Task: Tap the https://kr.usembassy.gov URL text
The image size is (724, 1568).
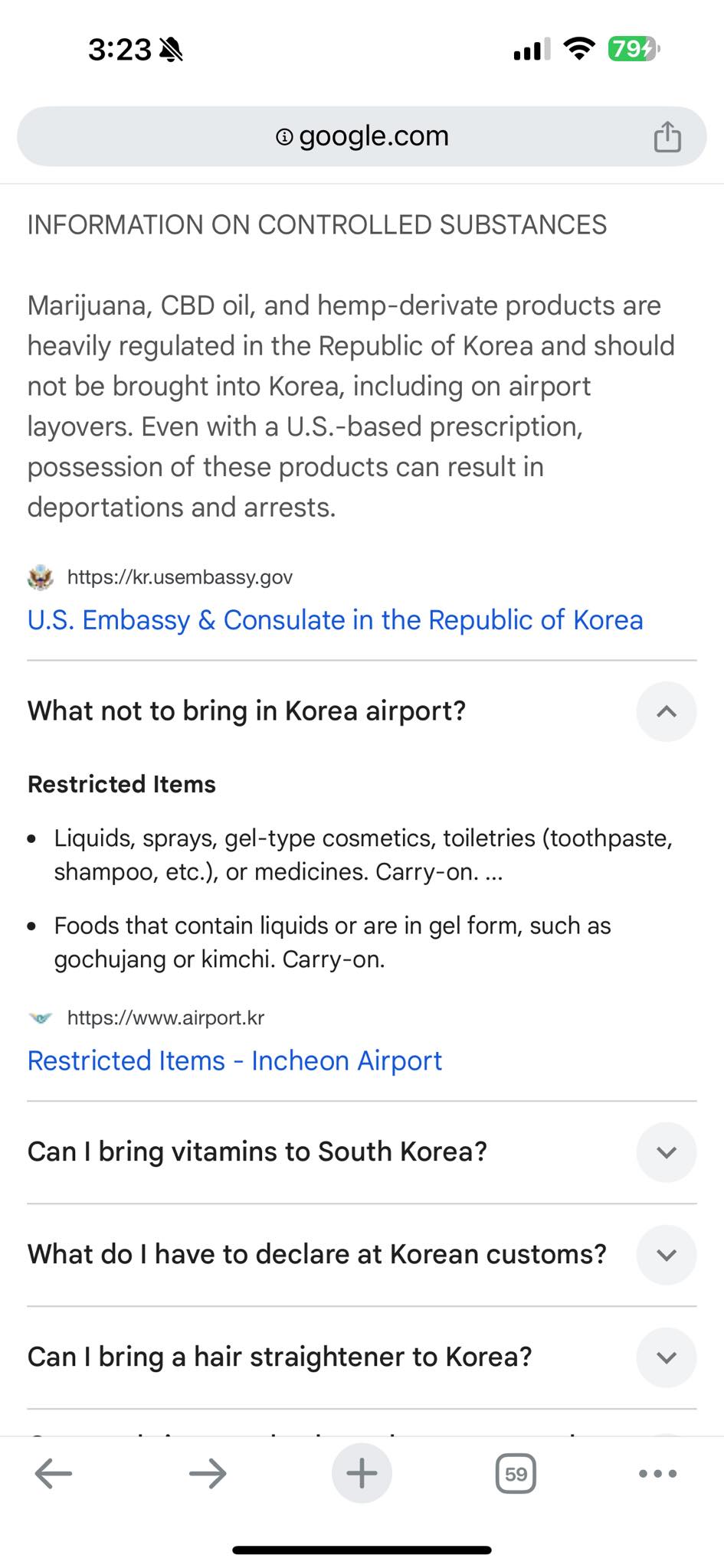Action: (180, 577)
